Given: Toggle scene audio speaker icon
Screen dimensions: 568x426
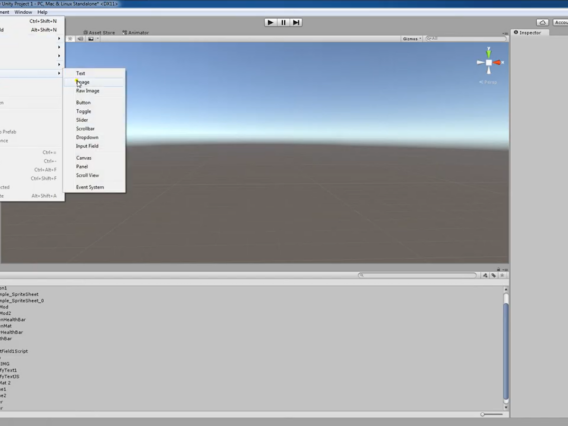Looking at the screenshot, I should (80, 39).
